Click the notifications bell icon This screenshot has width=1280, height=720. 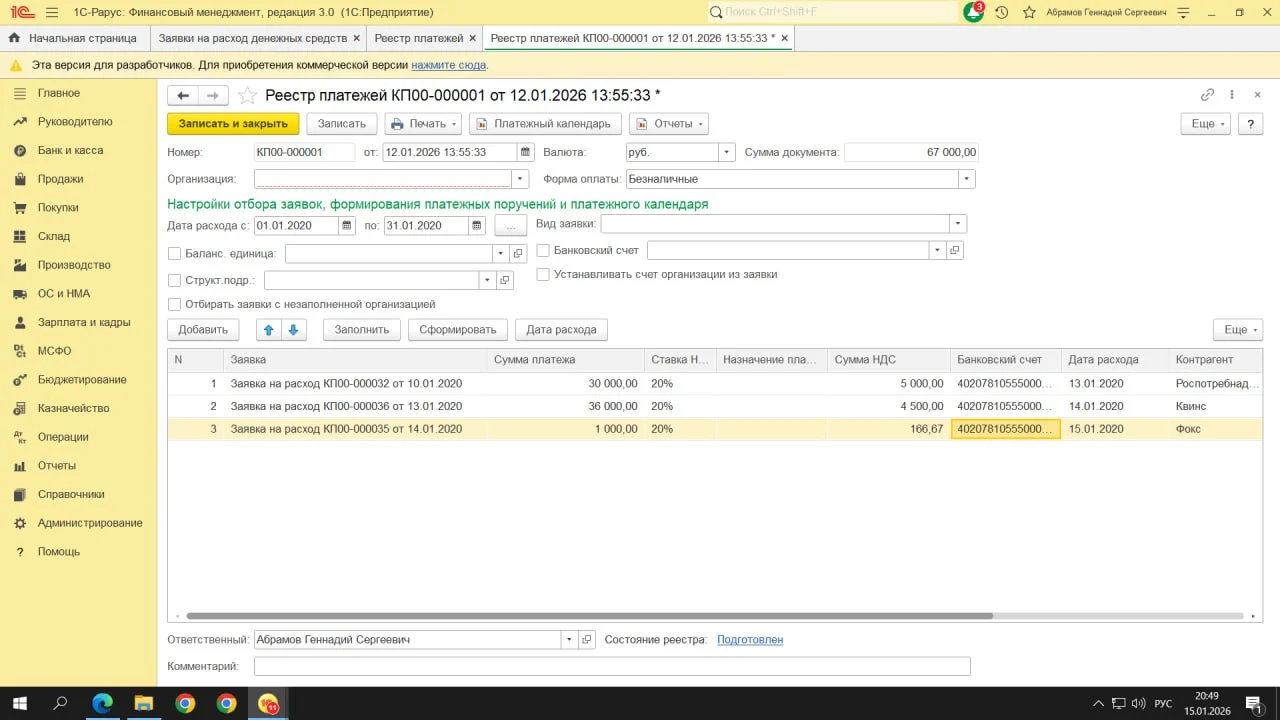tap(973, 12)
